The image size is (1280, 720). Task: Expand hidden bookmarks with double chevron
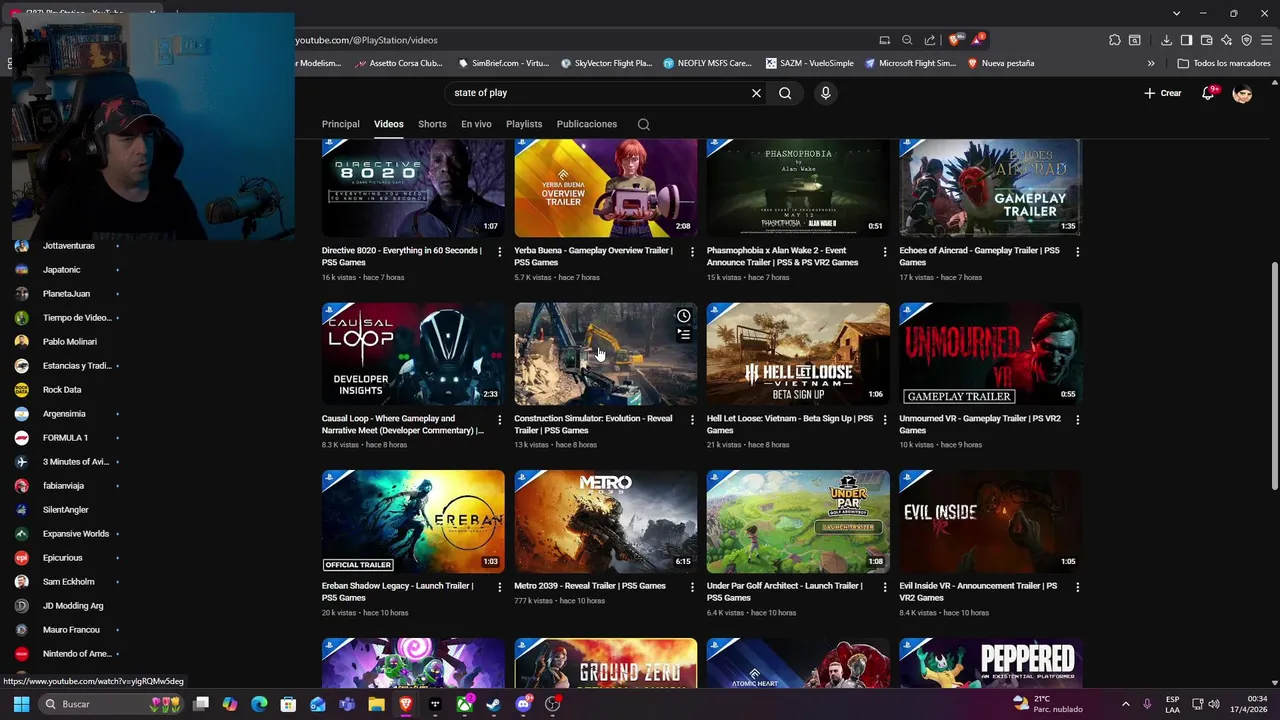(x=1151, y=63)
